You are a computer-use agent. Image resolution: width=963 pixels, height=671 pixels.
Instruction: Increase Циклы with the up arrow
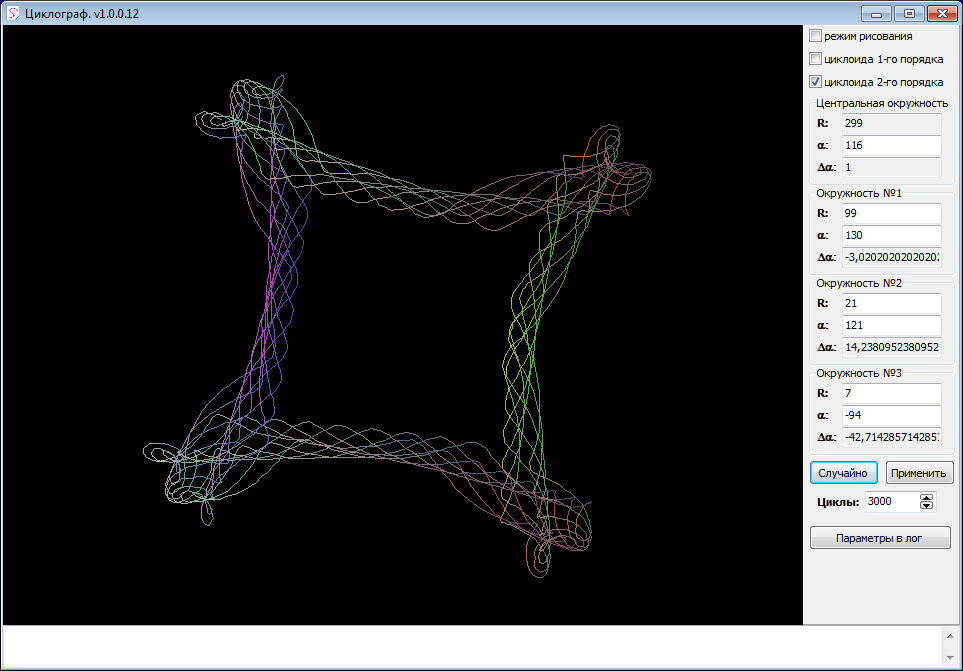(x=926, y=497)
